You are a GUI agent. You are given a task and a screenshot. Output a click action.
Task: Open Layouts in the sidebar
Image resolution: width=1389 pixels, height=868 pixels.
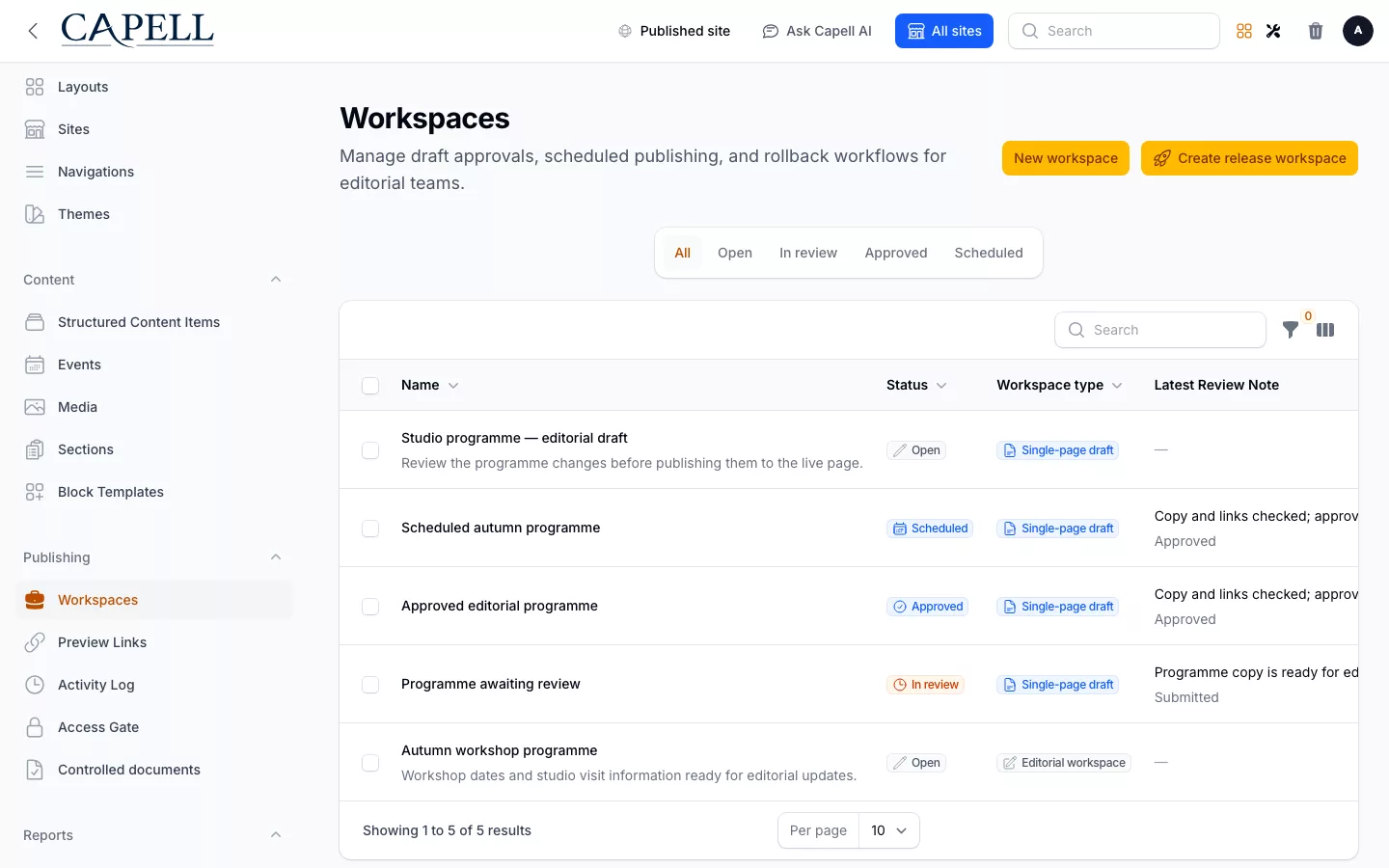(154, 87)
